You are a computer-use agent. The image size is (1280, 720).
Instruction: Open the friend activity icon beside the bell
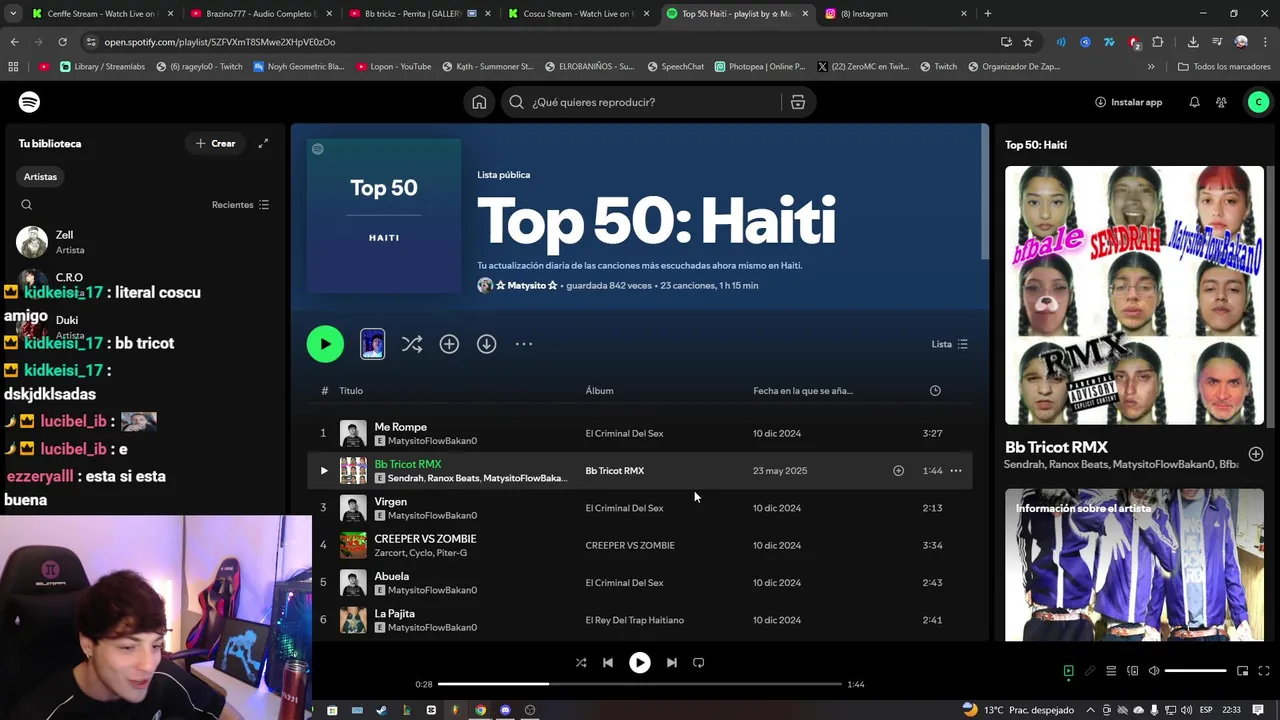[x=1221, y=102]
